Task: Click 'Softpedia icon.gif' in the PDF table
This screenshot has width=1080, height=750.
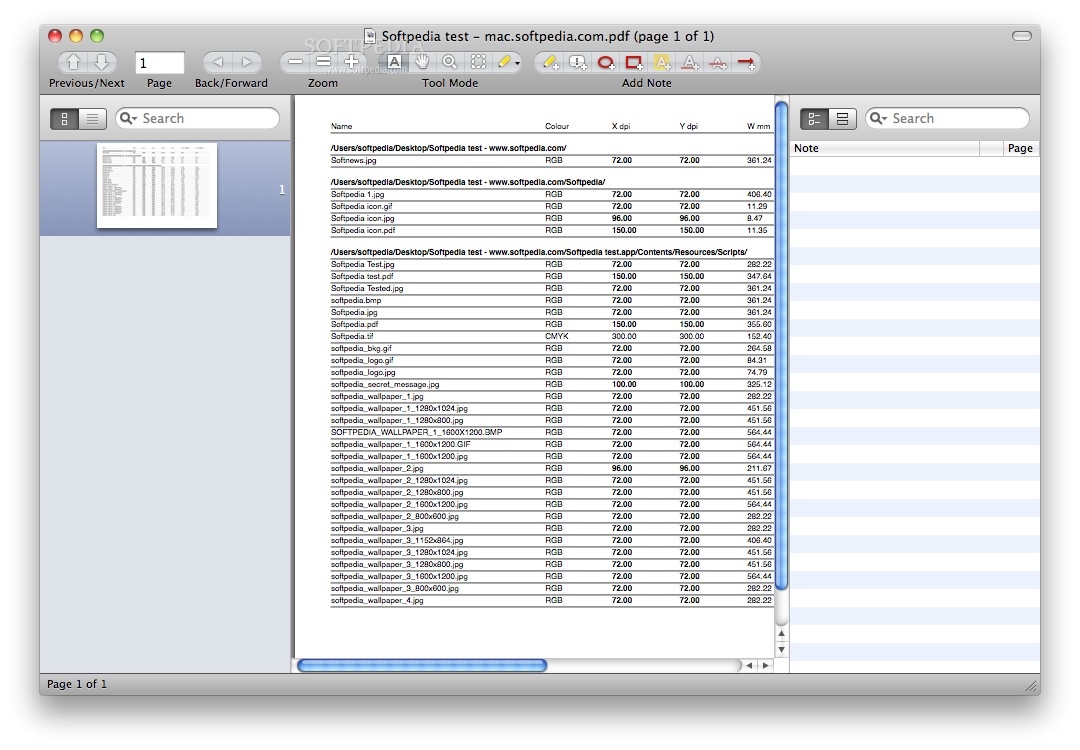Action: pos(362,206)
